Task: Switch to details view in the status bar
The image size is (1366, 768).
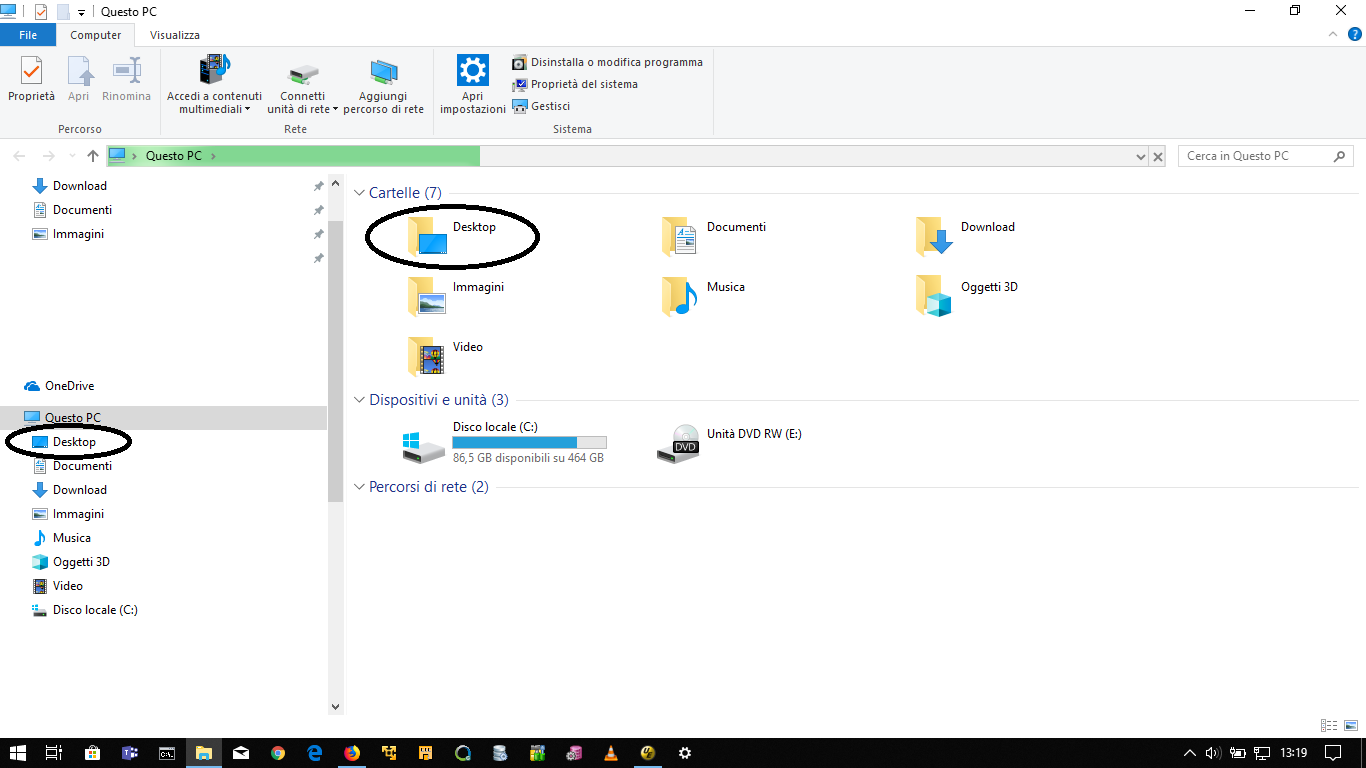Action: click(x=1329, y=725)
